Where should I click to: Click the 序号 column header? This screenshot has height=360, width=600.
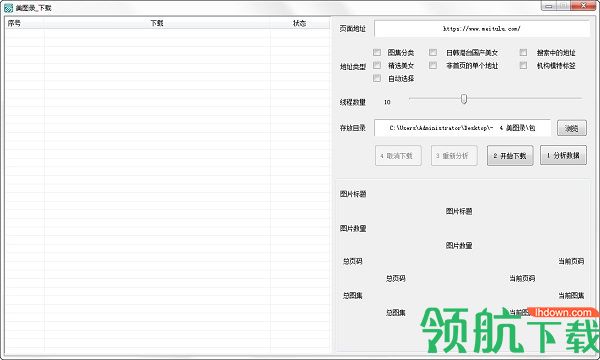click(x=25, y=23)
